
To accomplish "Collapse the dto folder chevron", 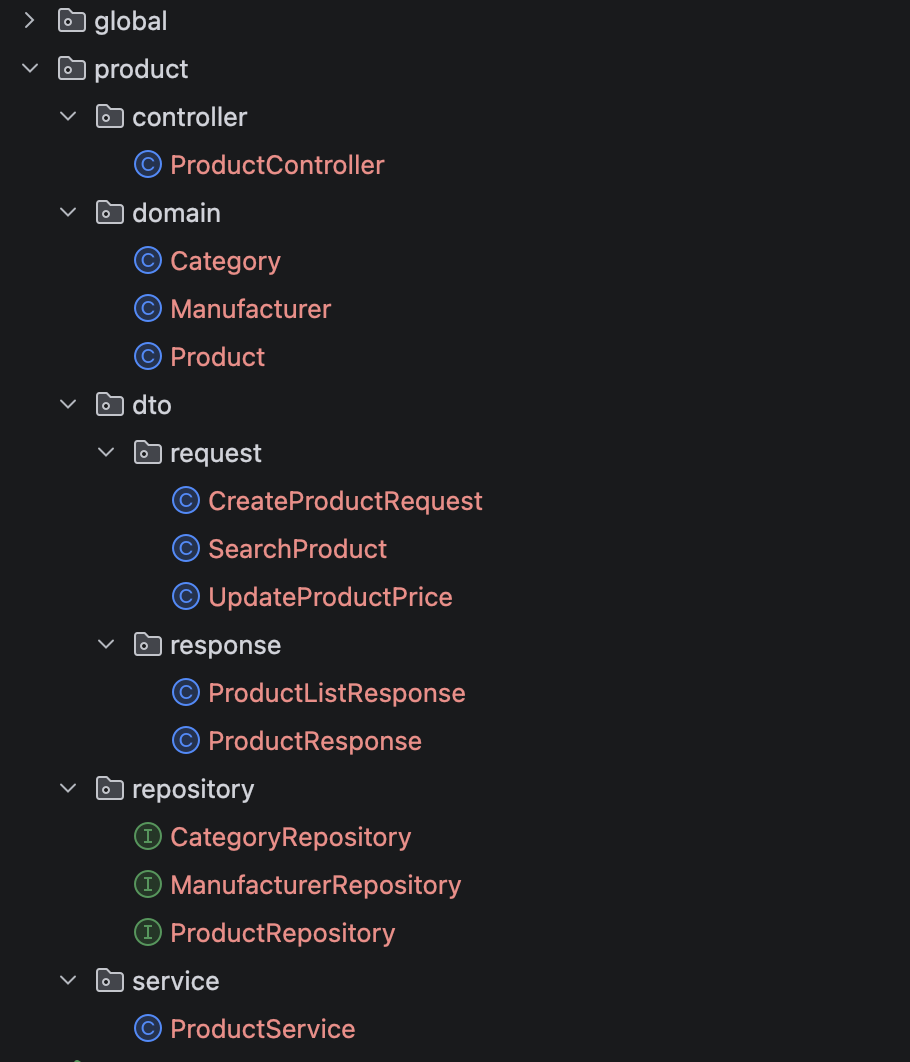I will 68,404.
